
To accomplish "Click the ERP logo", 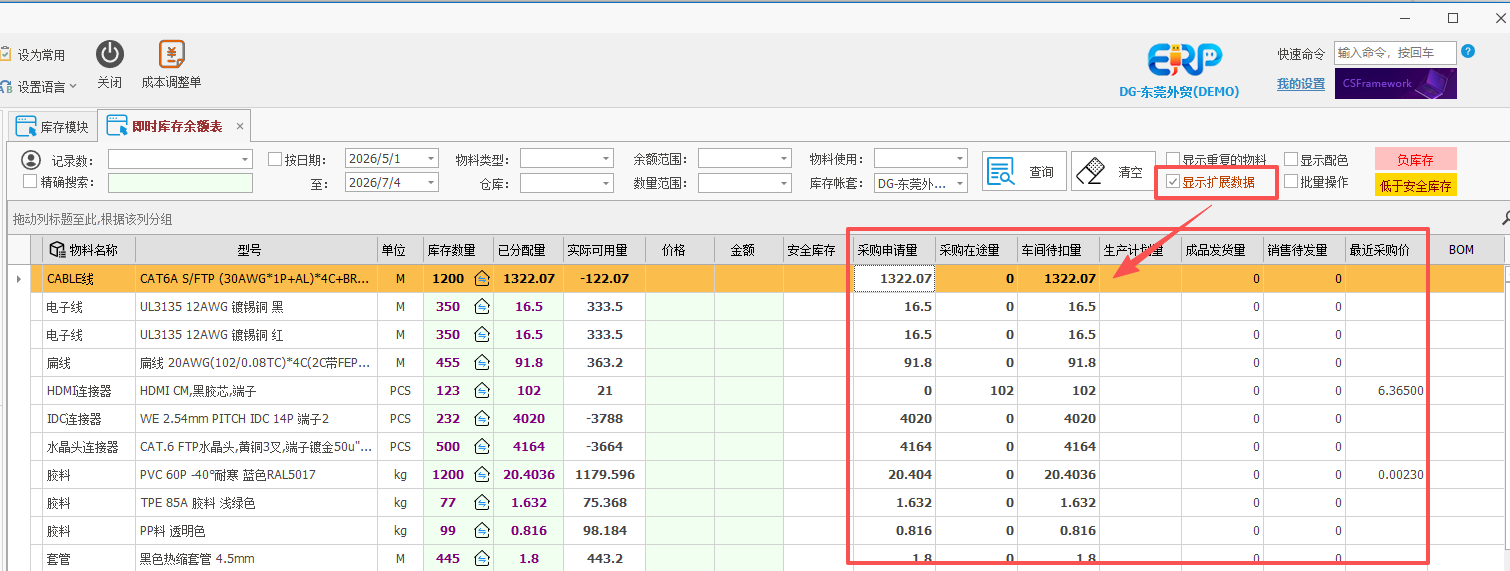I will [x=1184, y=60].
